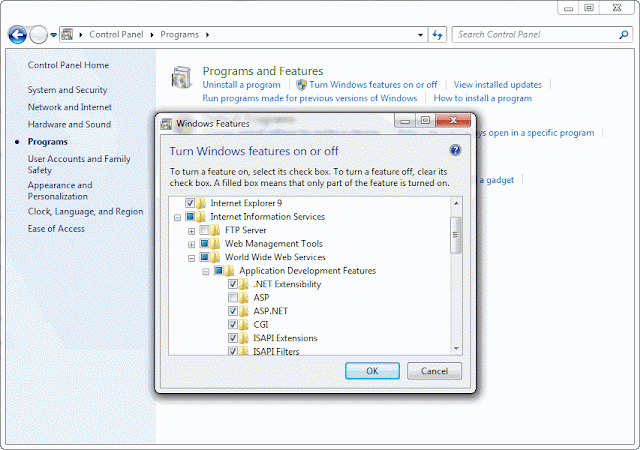Open the address bar history dropdown
This screenshot has width=640, height=450.
tap(420, 35)
